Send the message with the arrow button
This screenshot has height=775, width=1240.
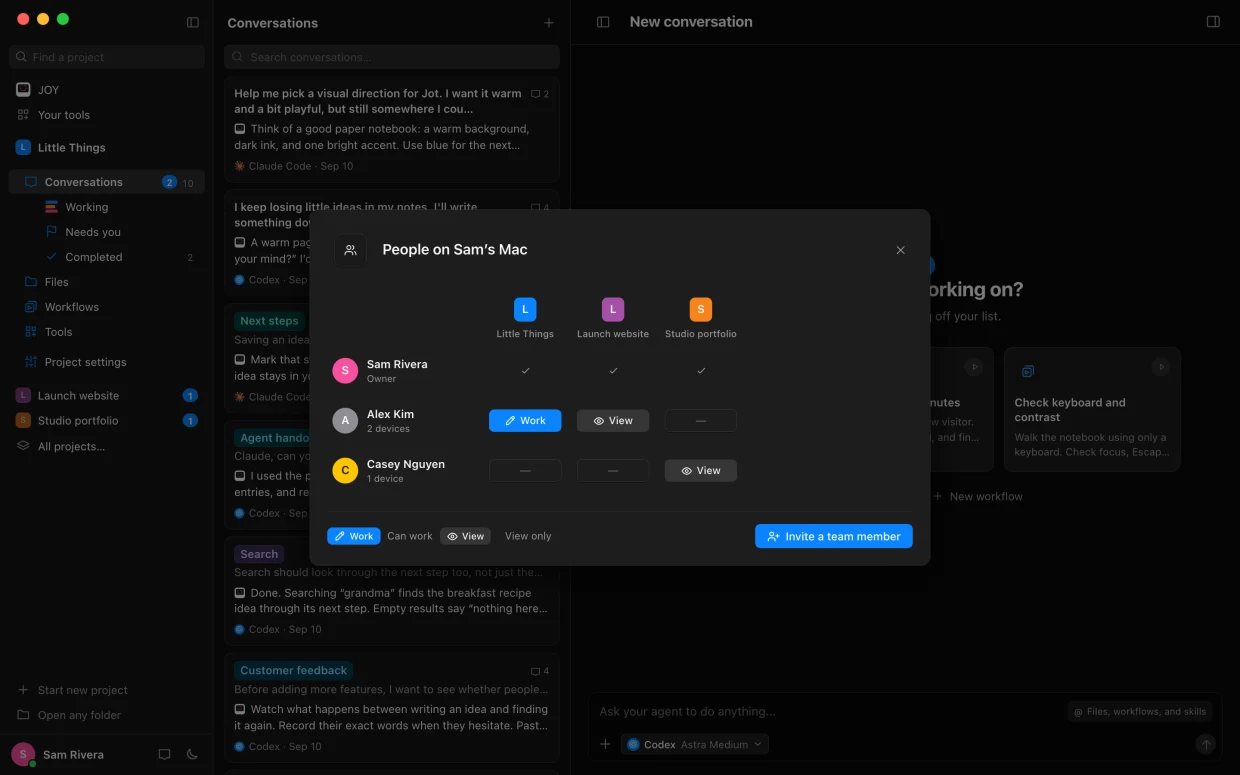tap(1206, 744)
